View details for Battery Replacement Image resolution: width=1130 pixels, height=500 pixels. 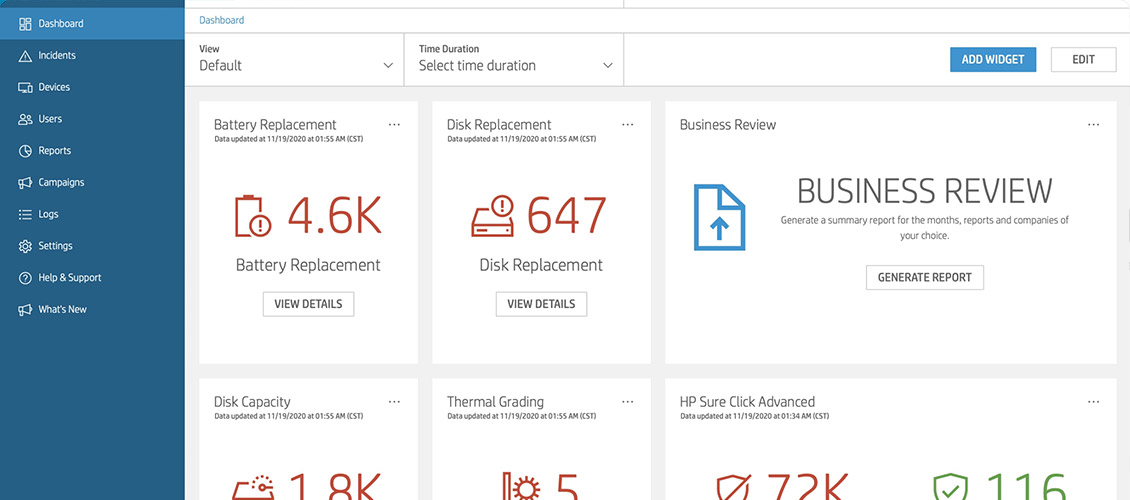coord(308,304)
